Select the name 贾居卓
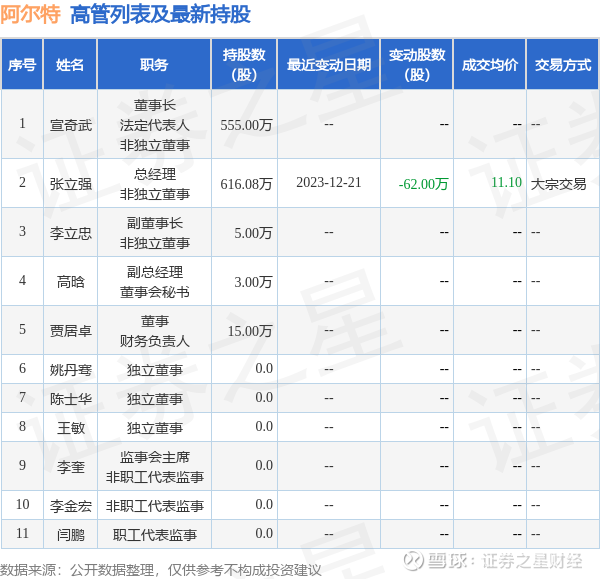 [71, 331]
